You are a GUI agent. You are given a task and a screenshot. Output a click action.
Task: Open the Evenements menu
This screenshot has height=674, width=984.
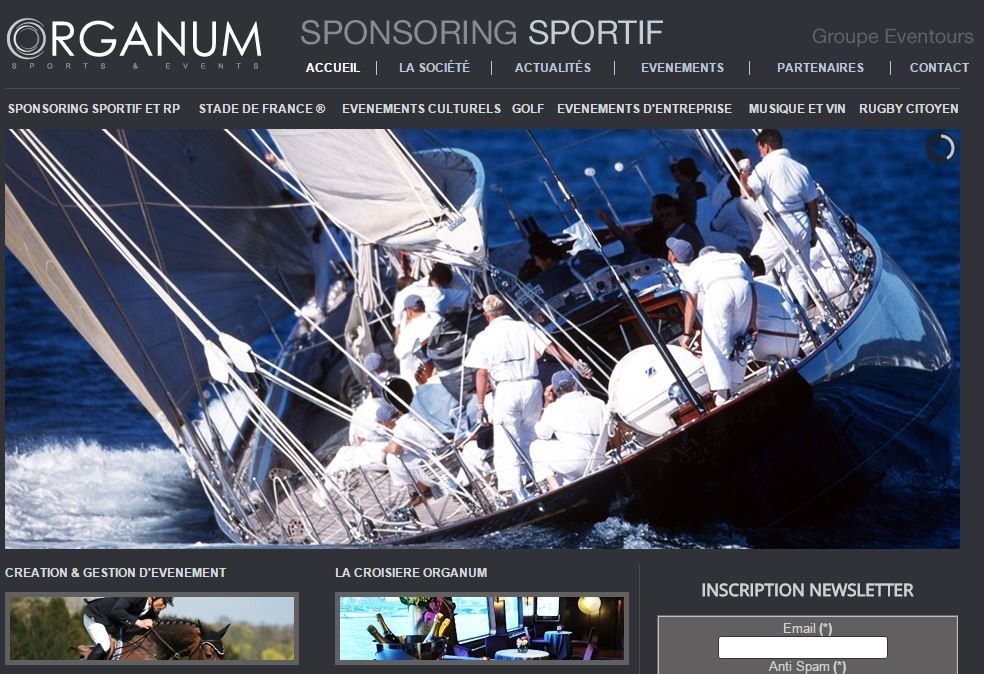(682, 68)
